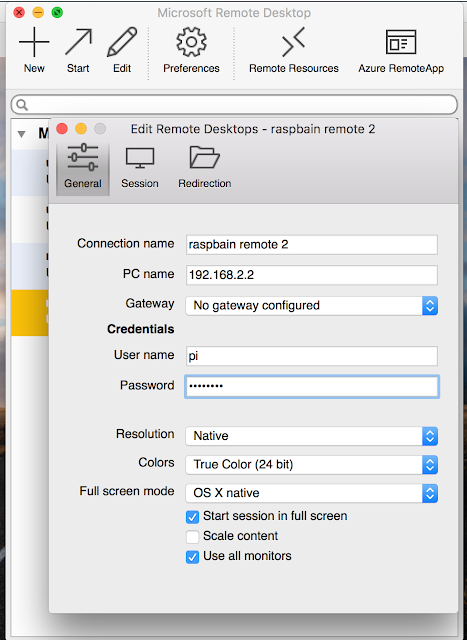
Task: Click the Connection name field
Action: point(312,244)
